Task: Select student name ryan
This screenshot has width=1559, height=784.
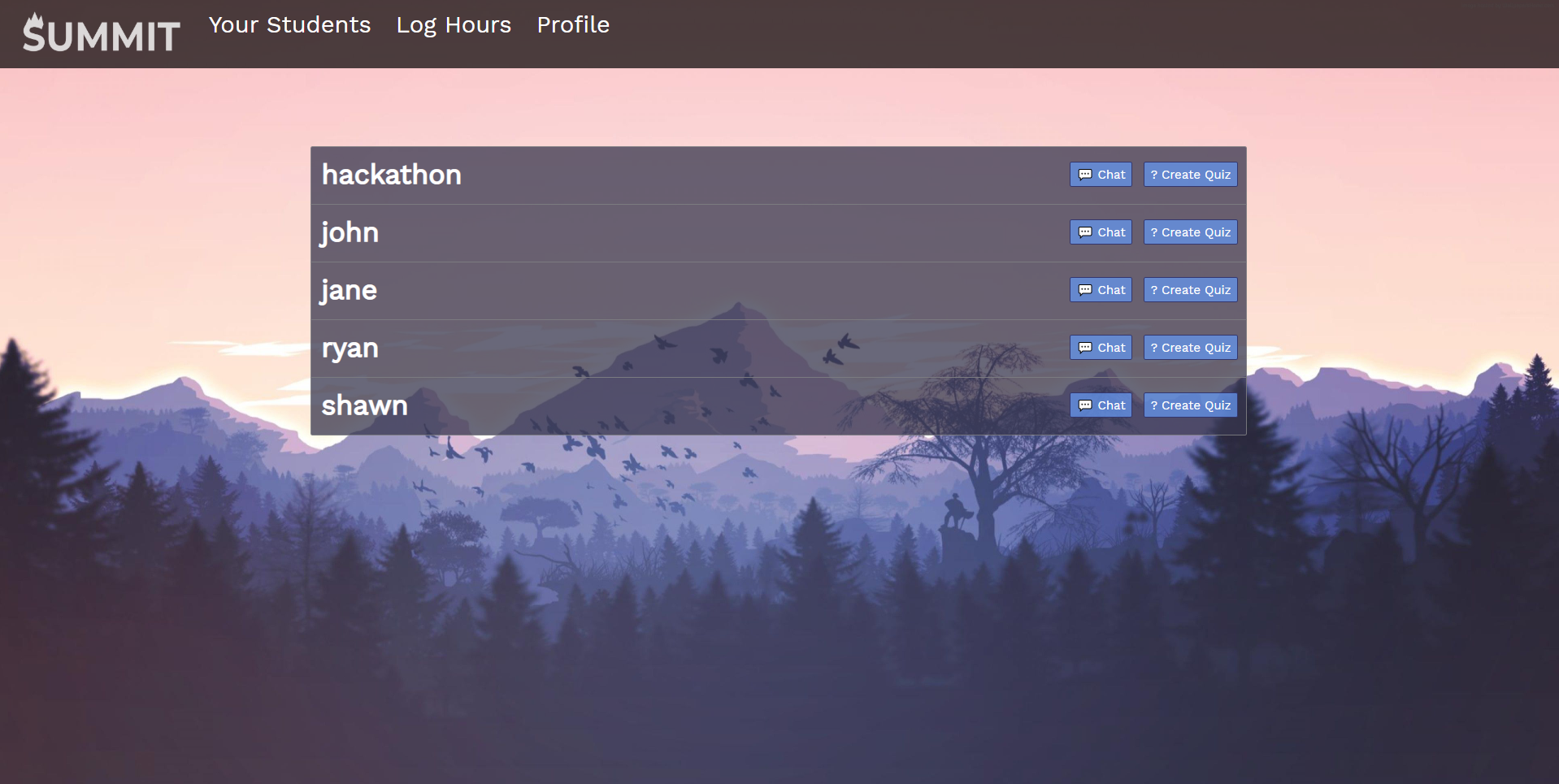Action: (350, 349)
